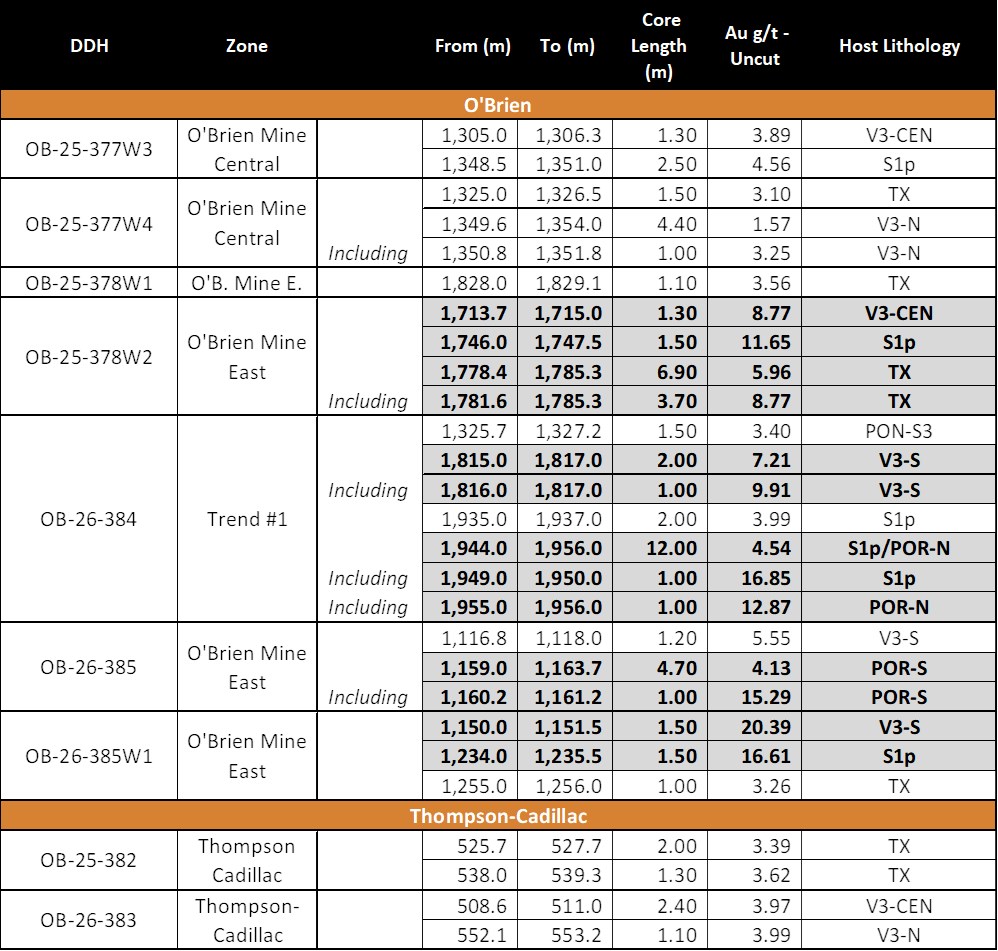Click the OB-26-383 drill hole cell

click(89, 920)
